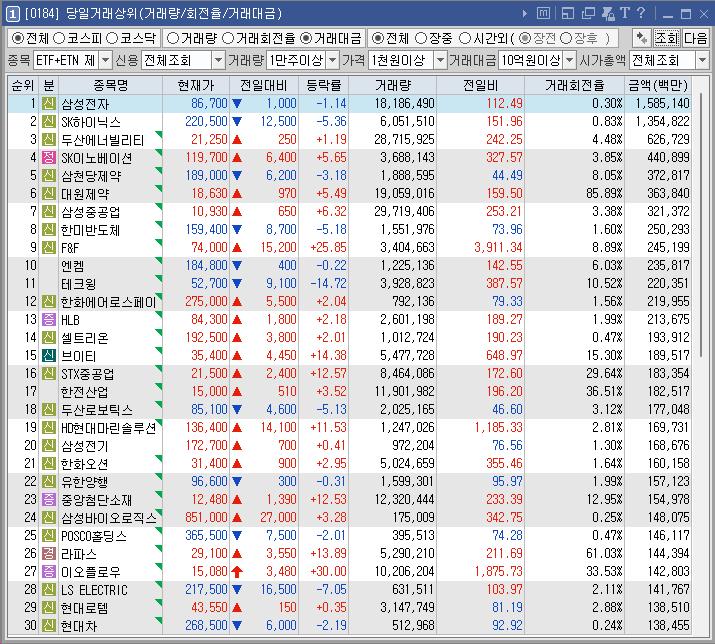The width and height of the screenshot is (715, 644).
Task: Click F&F's 등락률 value +25.85
Action: point(328,248)
